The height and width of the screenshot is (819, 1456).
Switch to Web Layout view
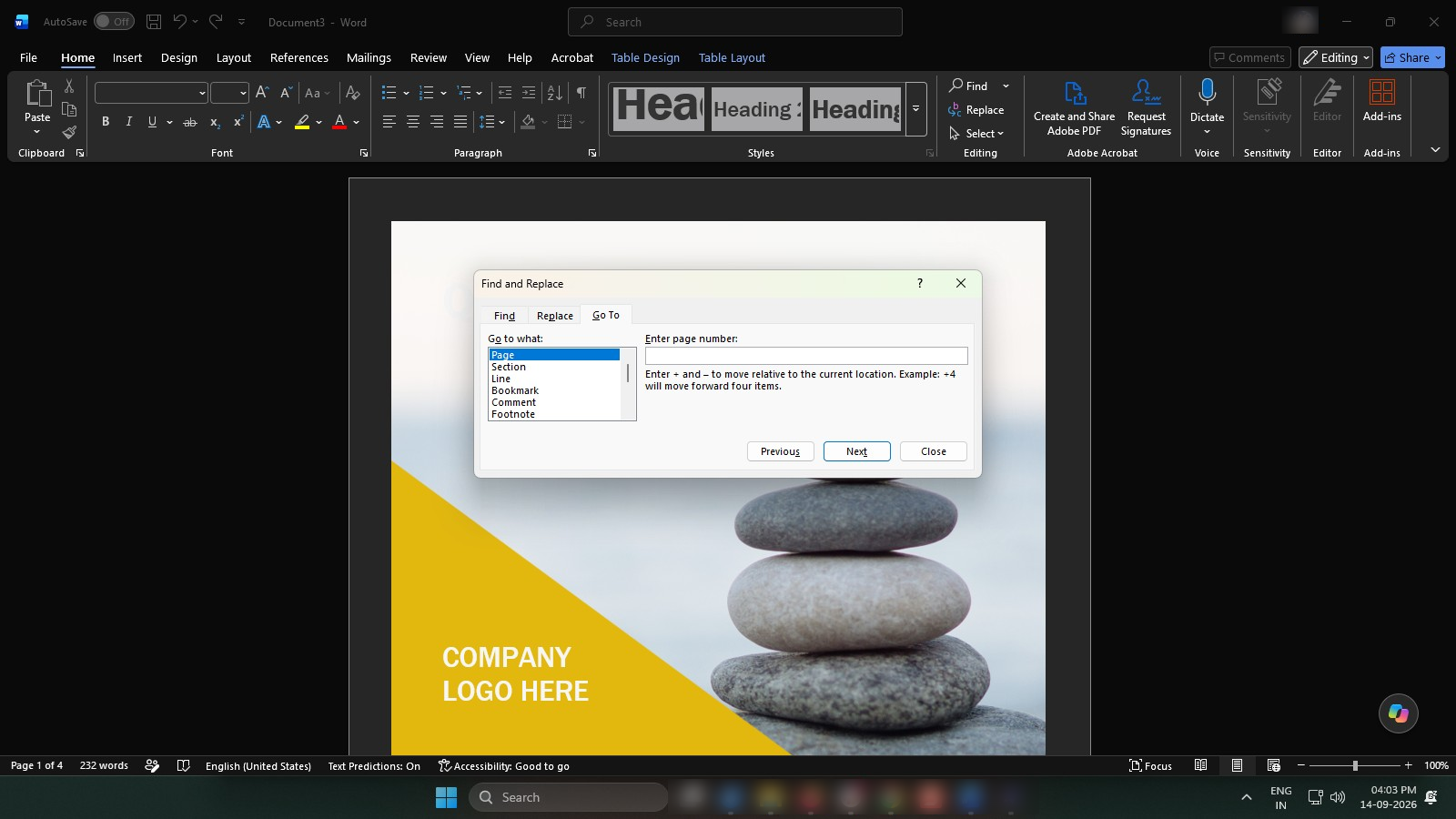click(1273, 765)
